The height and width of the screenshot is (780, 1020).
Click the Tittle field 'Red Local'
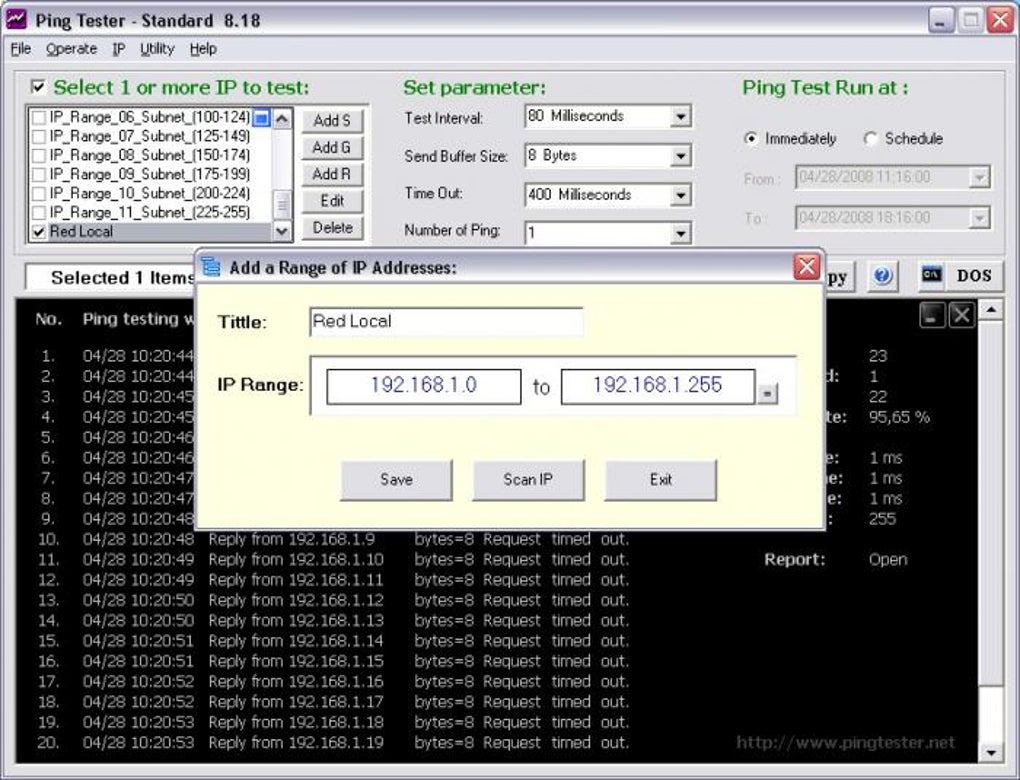click(x=446, y=321)
